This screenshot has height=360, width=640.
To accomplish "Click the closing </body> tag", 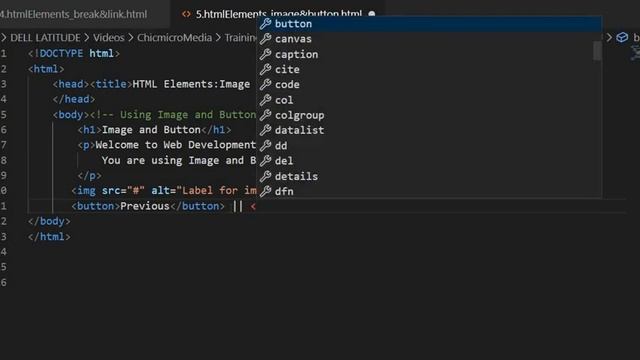I will pos(49,221).
